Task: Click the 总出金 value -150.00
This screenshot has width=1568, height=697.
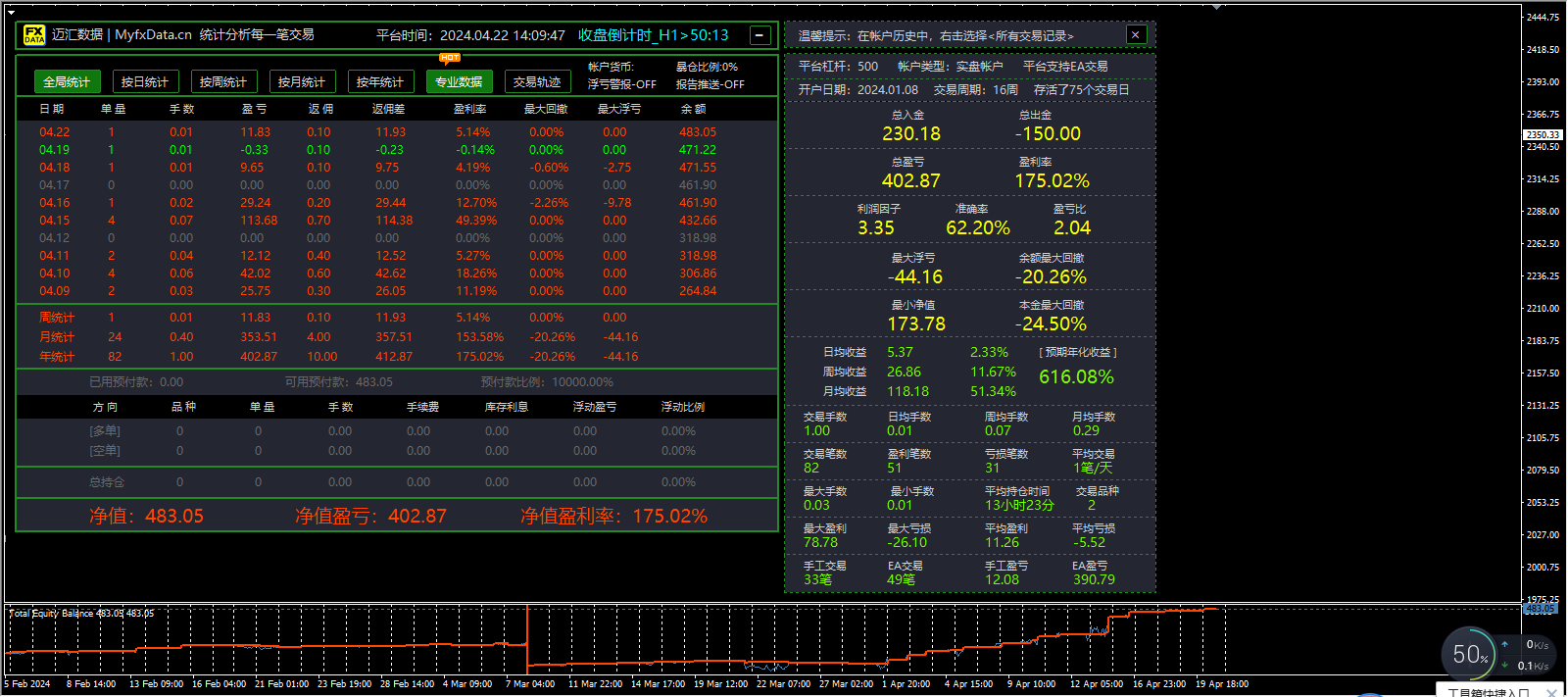Action: point(1048,134)
